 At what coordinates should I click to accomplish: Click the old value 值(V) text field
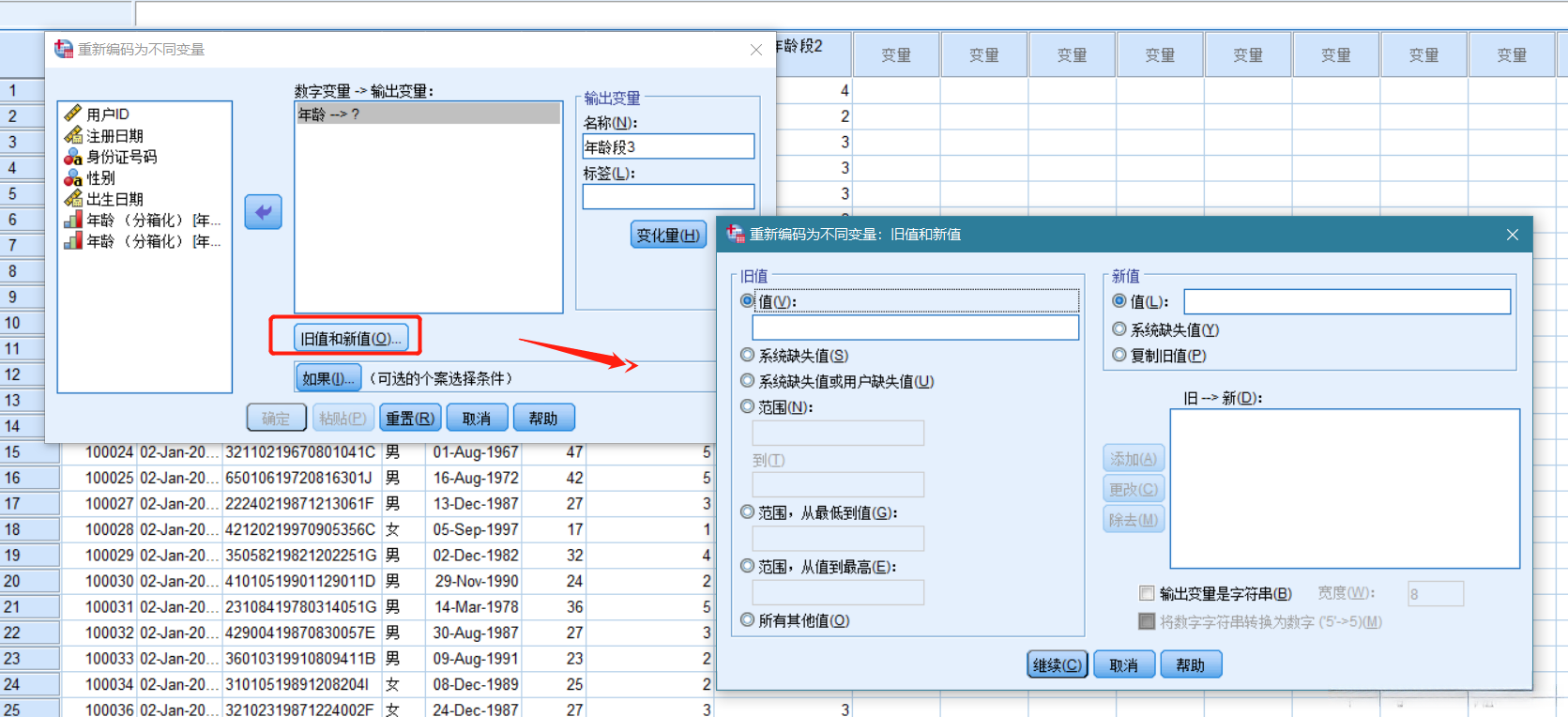pos(916,328)
